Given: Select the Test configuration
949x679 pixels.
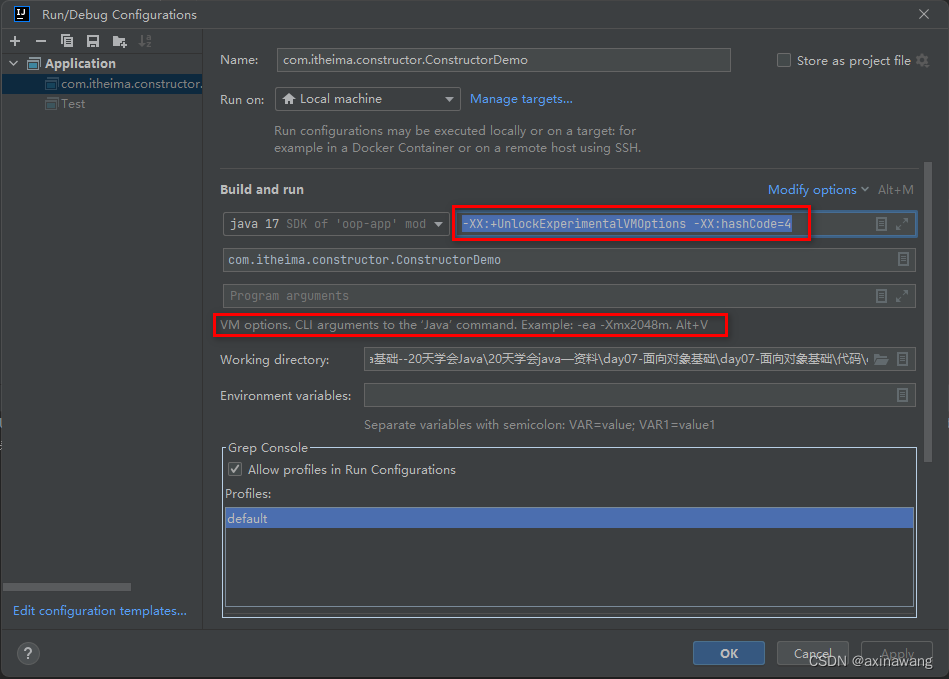Looking at the screenshot, I should (x=71, y=103).
